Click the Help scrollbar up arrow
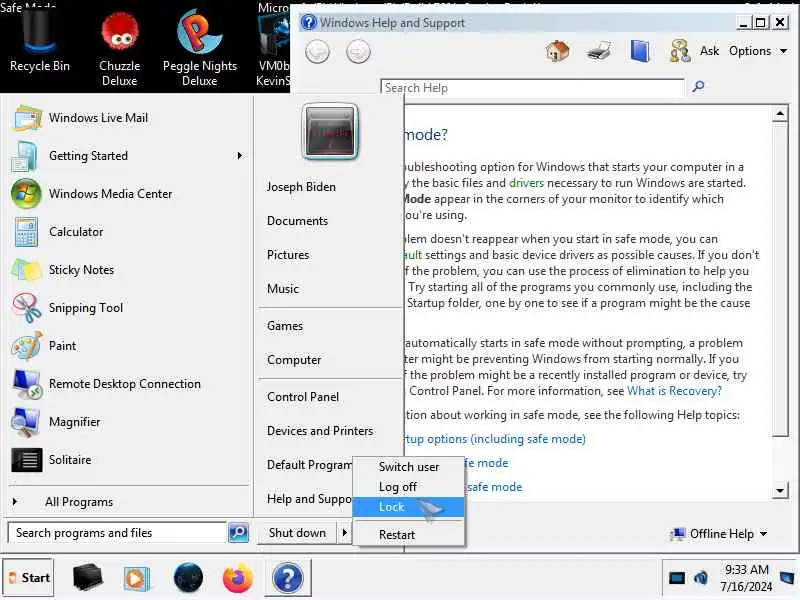The width and height of the screenshot is (800, 600). click(x=780, y=113)
